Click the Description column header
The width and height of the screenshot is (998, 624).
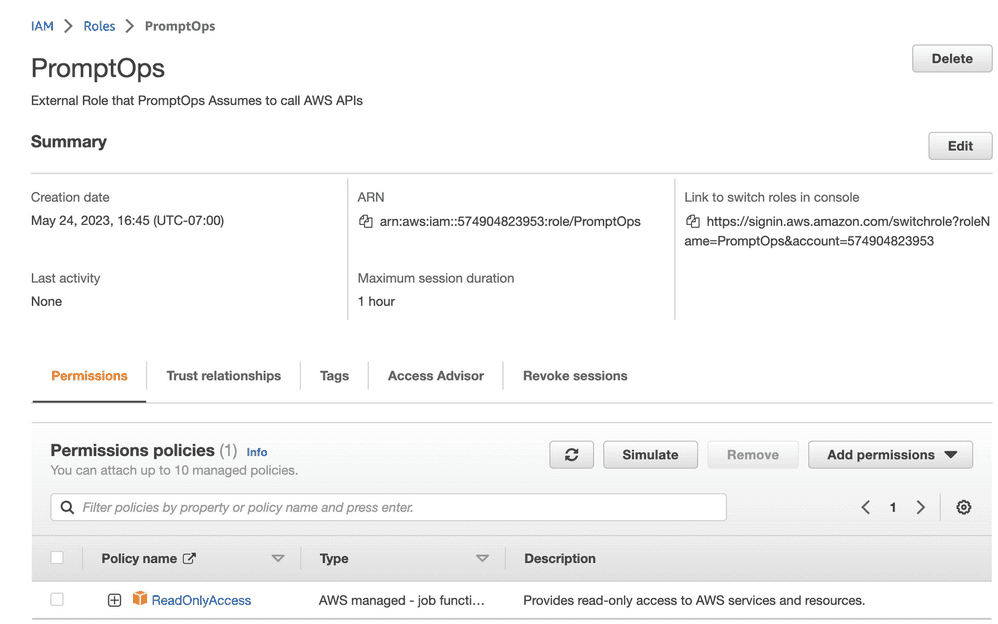click(560, 558)
